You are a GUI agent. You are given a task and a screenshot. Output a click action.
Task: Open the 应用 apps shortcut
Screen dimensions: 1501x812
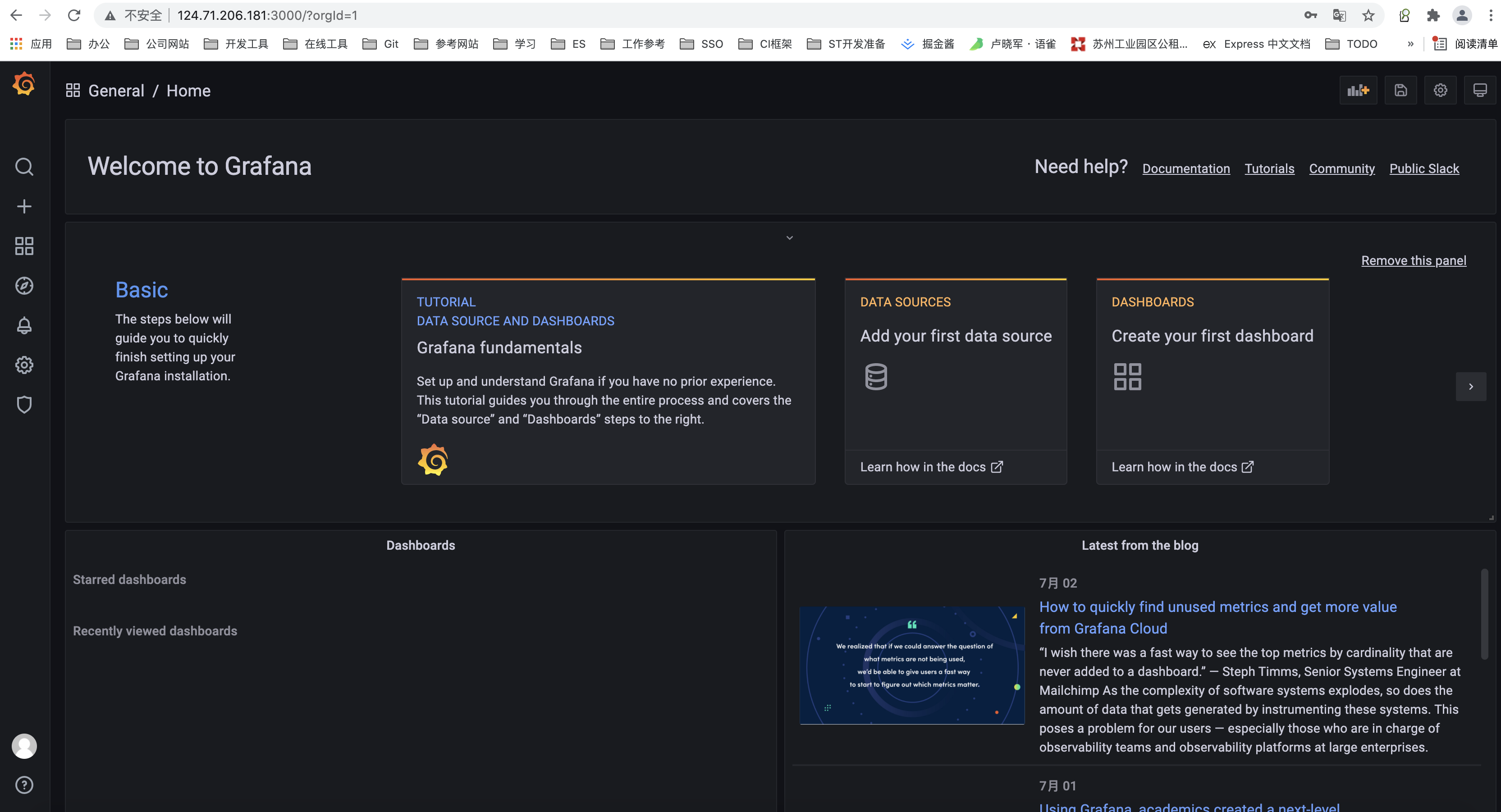click(31, 44)
